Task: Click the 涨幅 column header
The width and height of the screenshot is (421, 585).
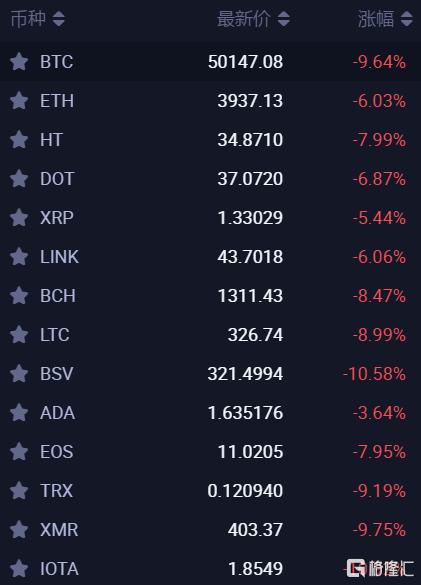Action: pyautogui.click(x=376, y=19)
